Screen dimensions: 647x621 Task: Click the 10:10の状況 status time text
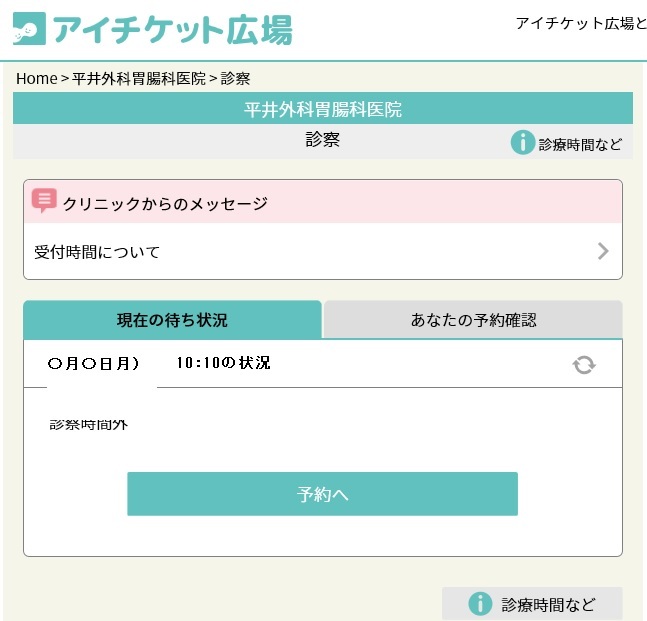coord(223,363)
